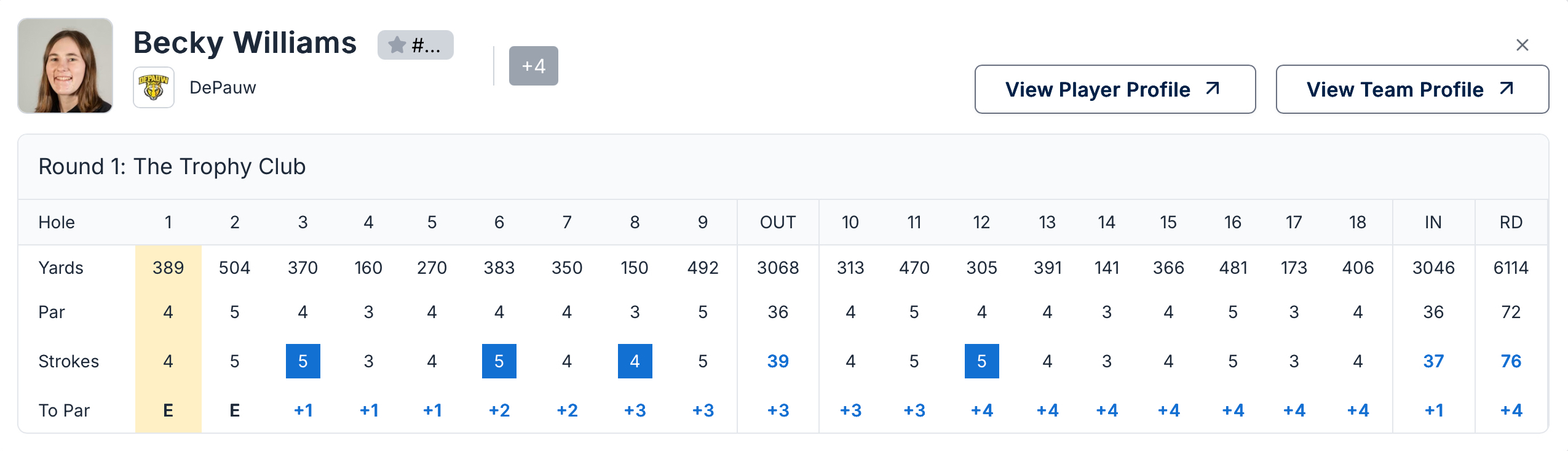The height and width of the screenshot is (451, 1568).
Task: Click arrow icon on View Team Profile
Action: point(1506,89)
